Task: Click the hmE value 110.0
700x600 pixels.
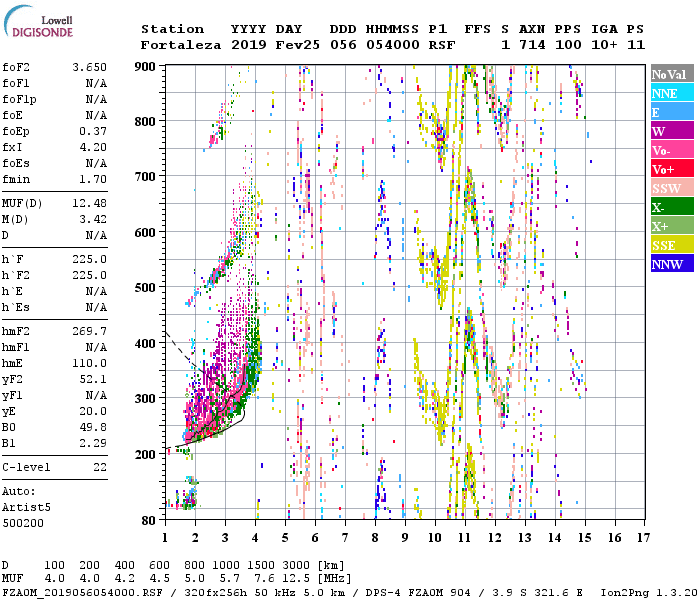Action: [89, 363]
